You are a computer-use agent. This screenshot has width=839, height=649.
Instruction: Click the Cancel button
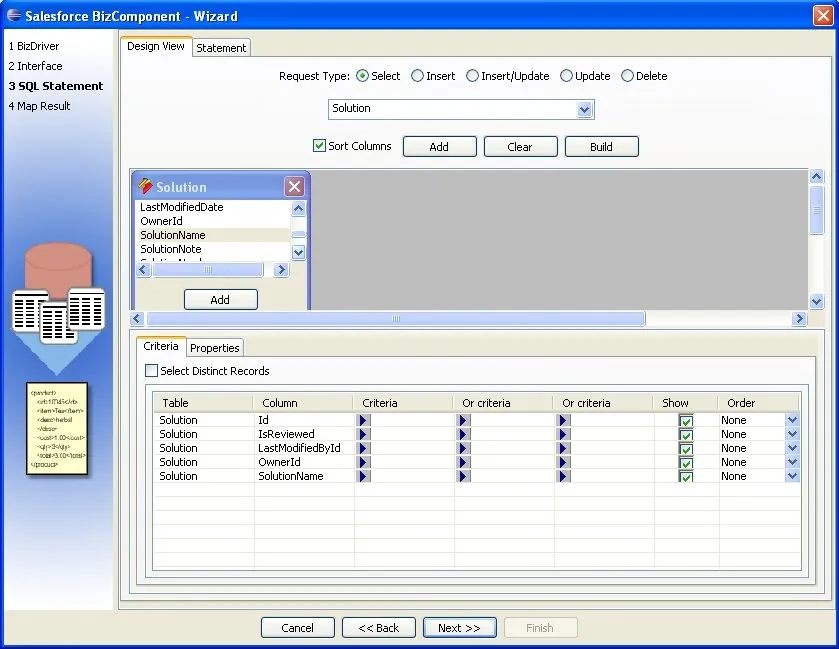point(298,628)
